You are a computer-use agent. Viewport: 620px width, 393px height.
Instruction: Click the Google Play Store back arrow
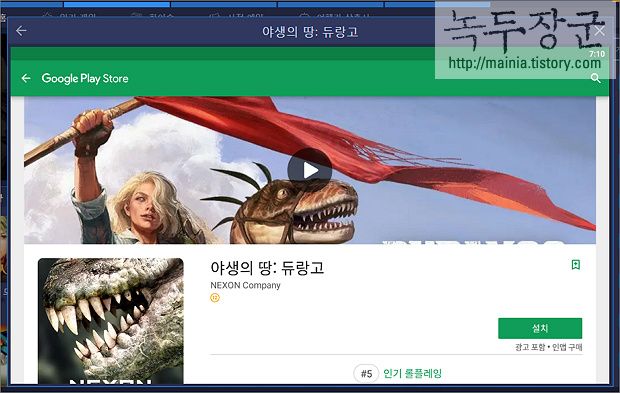click(26, 78)
